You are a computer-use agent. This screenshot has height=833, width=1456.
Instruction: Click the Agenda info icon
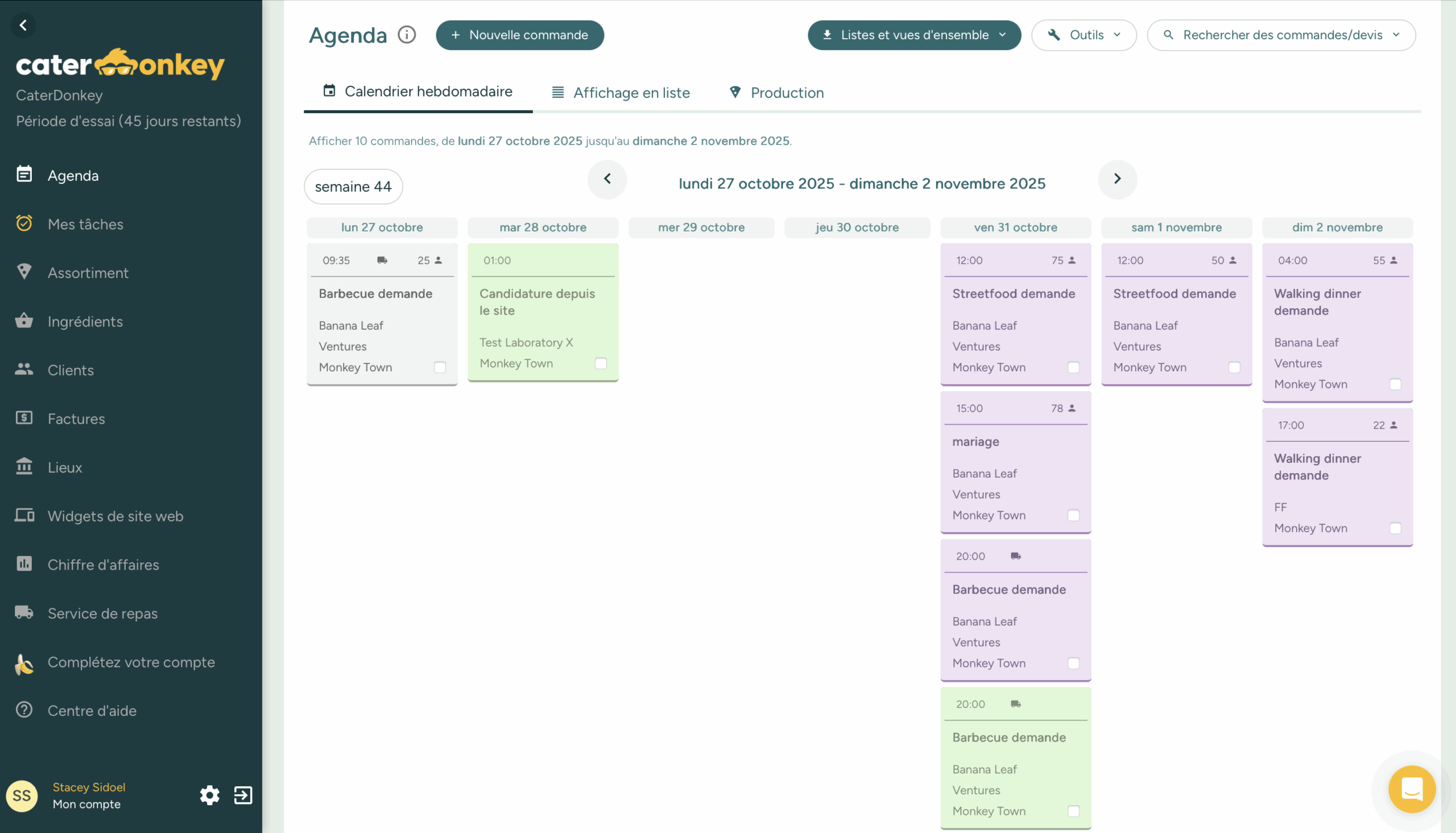click(407, 35)
